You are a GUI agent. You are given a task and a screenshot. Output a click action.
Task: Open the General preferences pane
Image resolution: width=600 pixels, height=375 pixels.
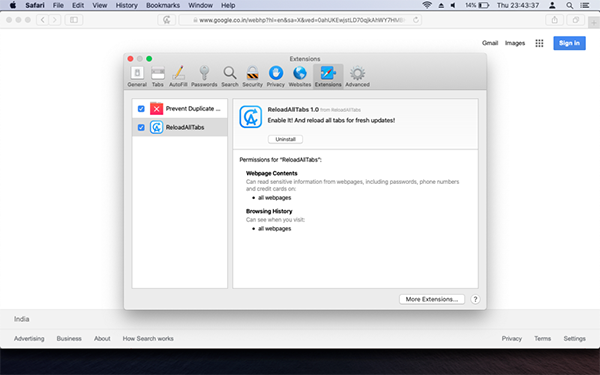tap(137, 77)
